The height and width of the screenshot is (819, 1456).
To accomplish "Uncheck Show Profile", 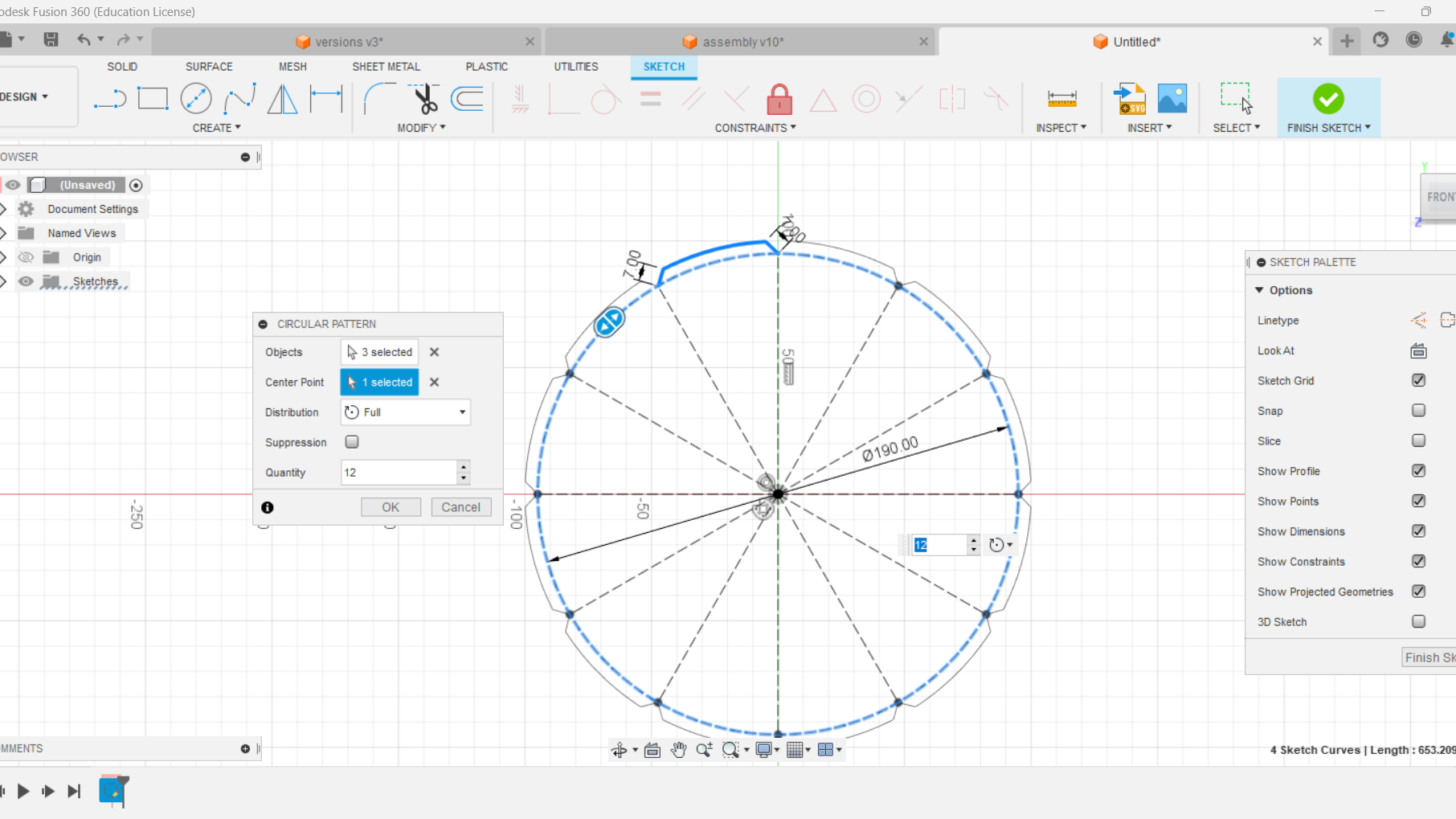I will point(1418,471).
